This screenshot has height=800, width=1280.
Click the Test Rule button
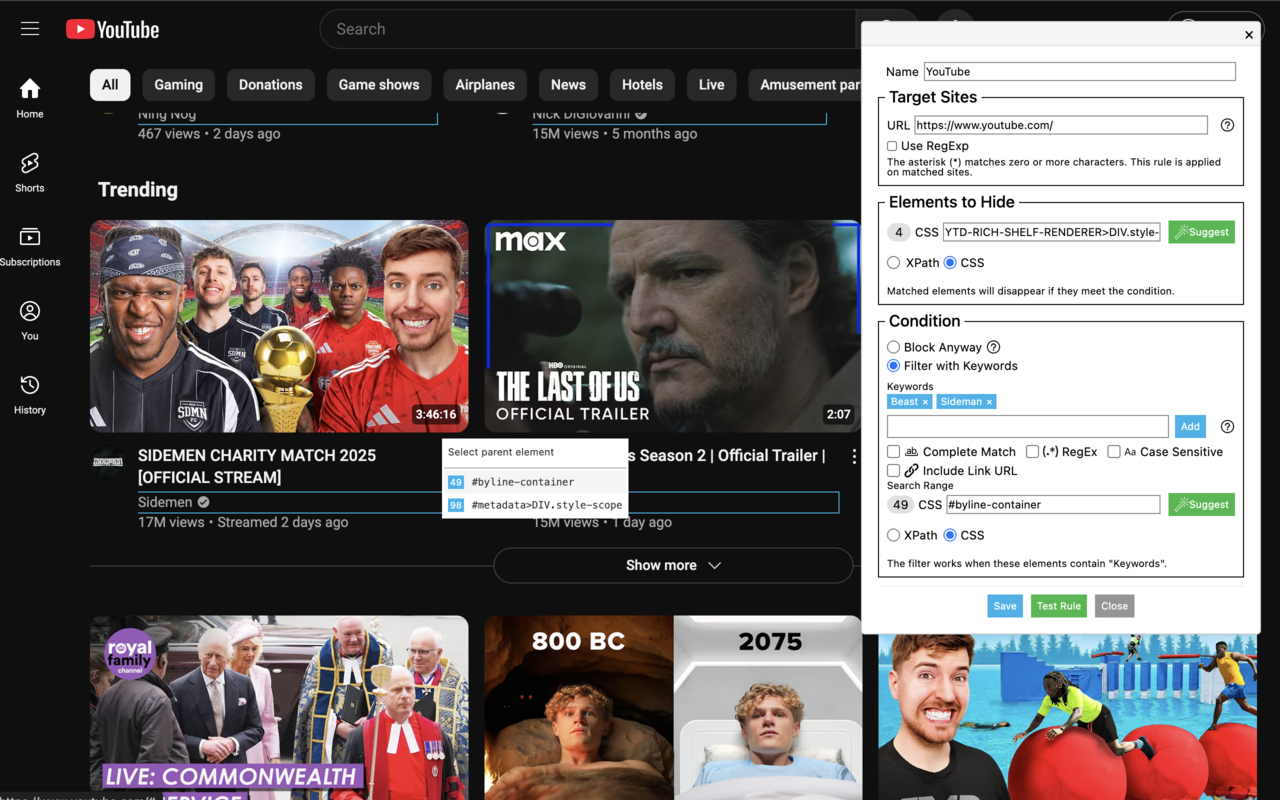[x=1059, y=606]
